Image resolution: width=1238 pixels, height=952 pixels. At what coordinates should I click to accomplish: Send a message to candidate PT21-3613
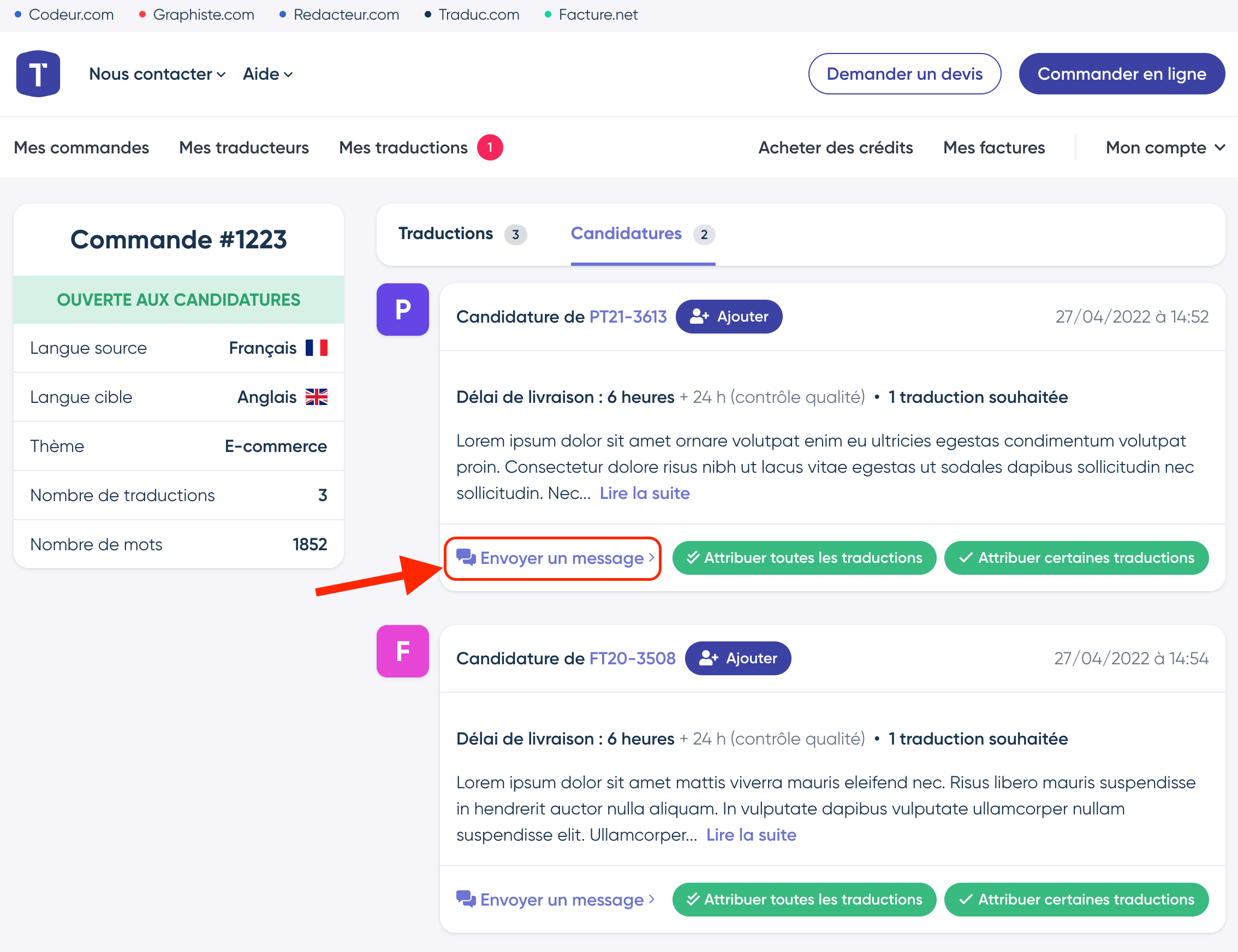[x=554, y=558]
